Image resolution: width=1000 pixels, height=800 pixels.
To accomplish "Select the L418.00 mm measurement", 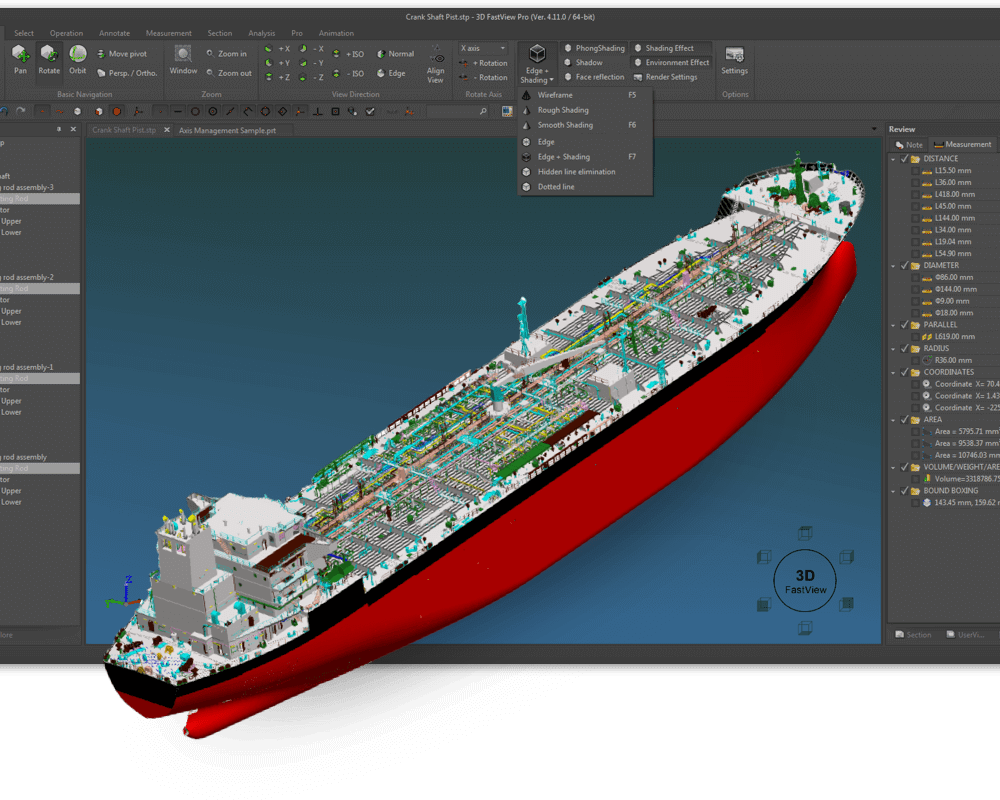I will (x=955, y=195).
